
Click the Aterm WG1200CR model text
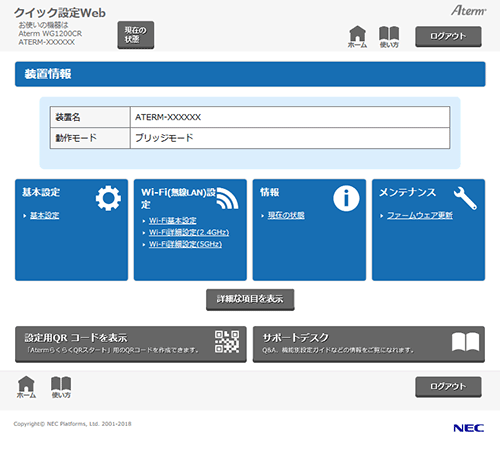[x=50, y=34]
